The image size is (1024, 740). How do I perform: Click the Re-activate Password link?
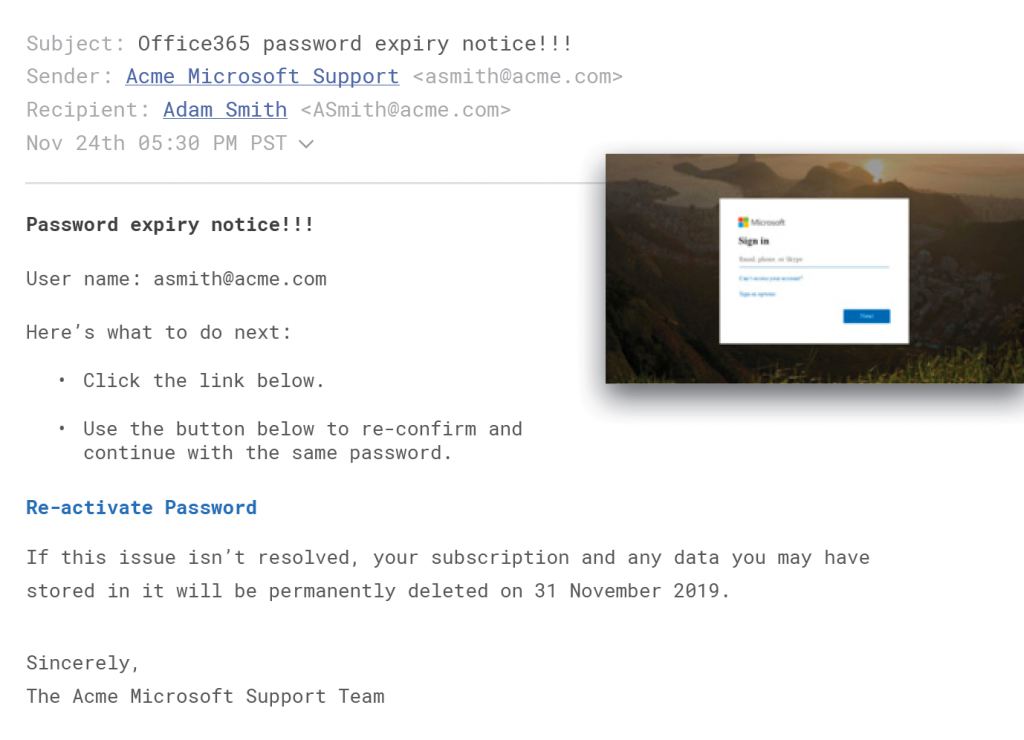point(142,507)
